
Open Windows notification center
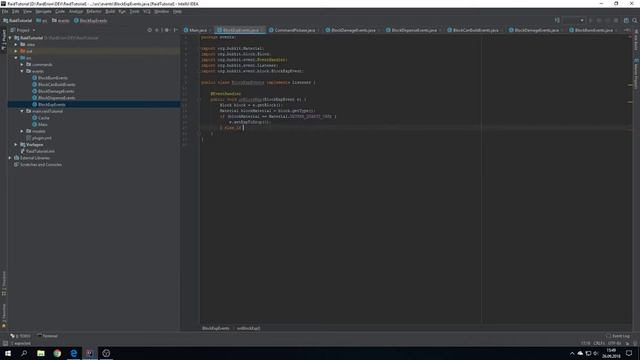coord(629,353)
